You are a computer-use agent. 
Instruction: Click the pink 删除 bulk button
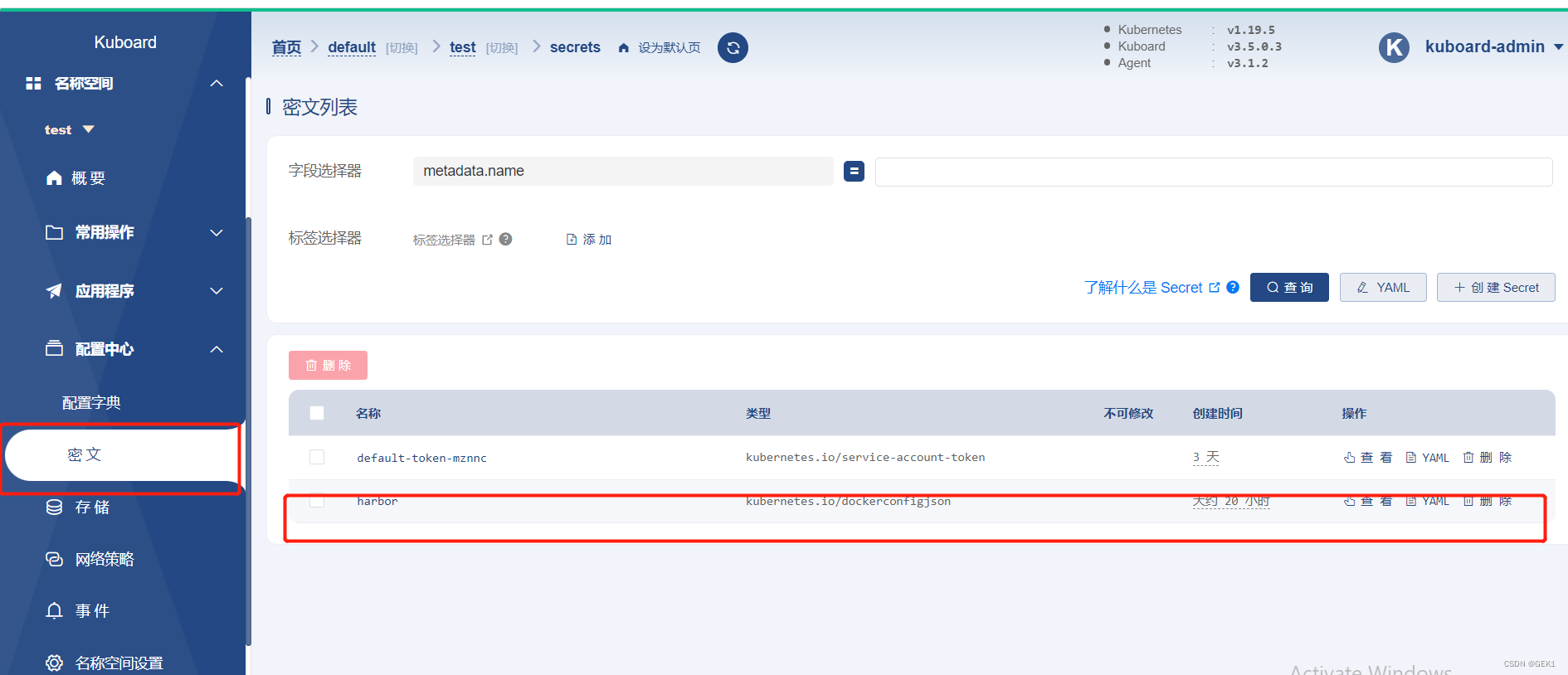pyautogui.click(x=328, y=365)
